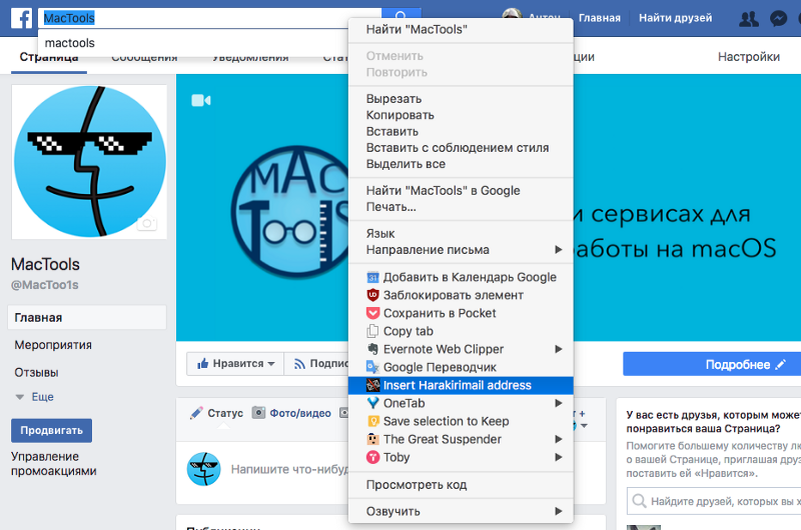Viewport: 801px width, 530px height.
Task: Click the Google Translate icon
Action: (373, 367)
